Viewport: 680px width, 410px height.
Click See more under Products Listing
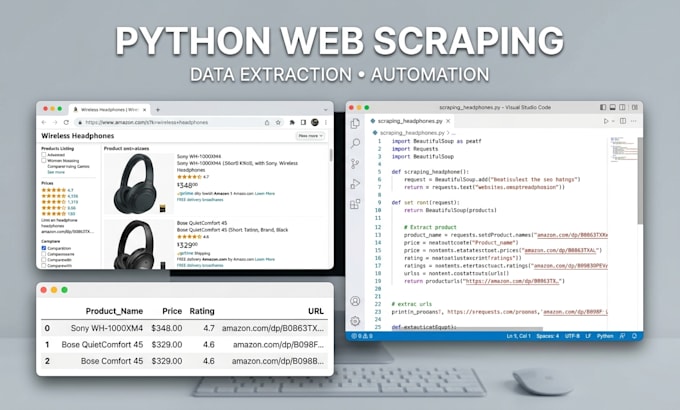tap(56, 172)
